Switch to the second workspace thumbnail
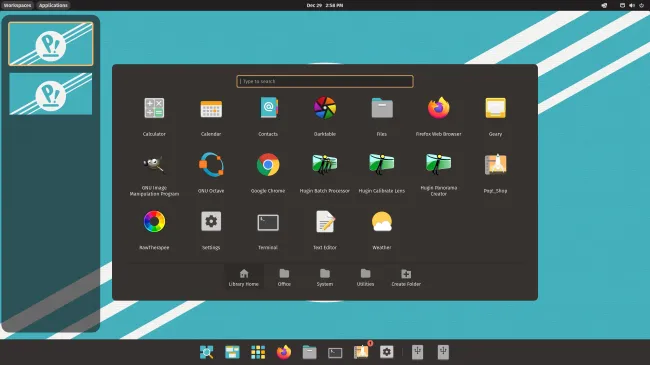Image resolution: width=650 pixels, height=365 pixels. click(x=51, y=94)
